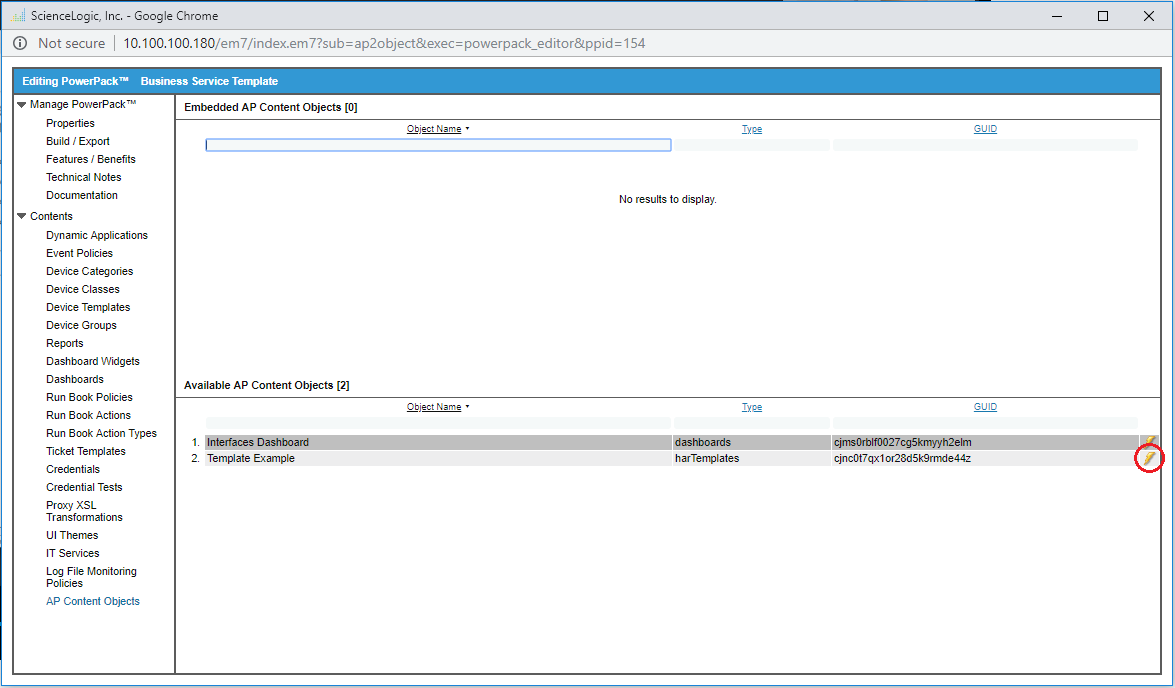Click the ScienceLogic icon in title bar
The height and width of the screenshot is (688, 1175).
18,16
